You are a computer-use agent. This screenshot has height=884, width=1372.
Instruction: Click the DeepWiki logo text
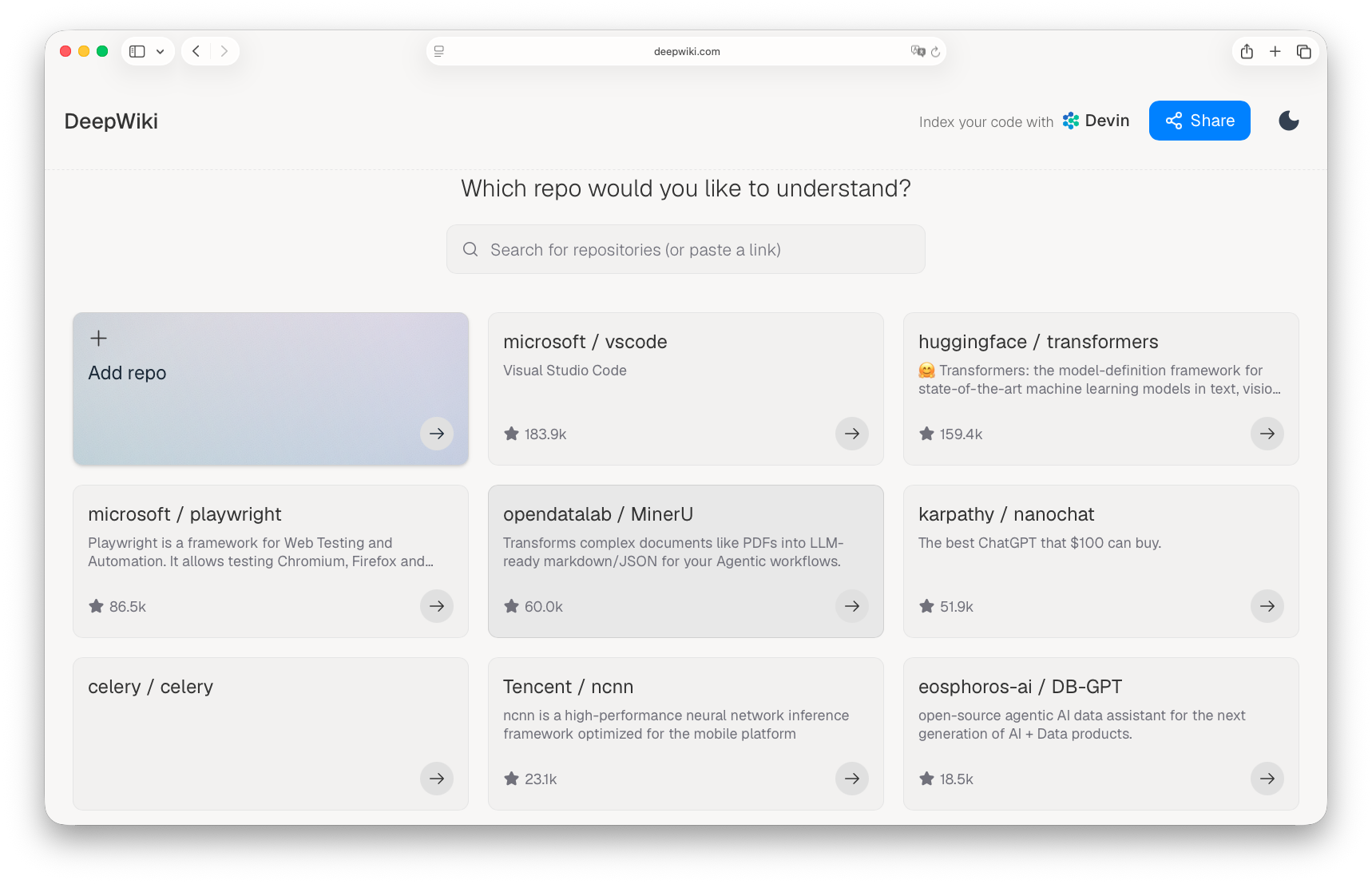[111, 121]
